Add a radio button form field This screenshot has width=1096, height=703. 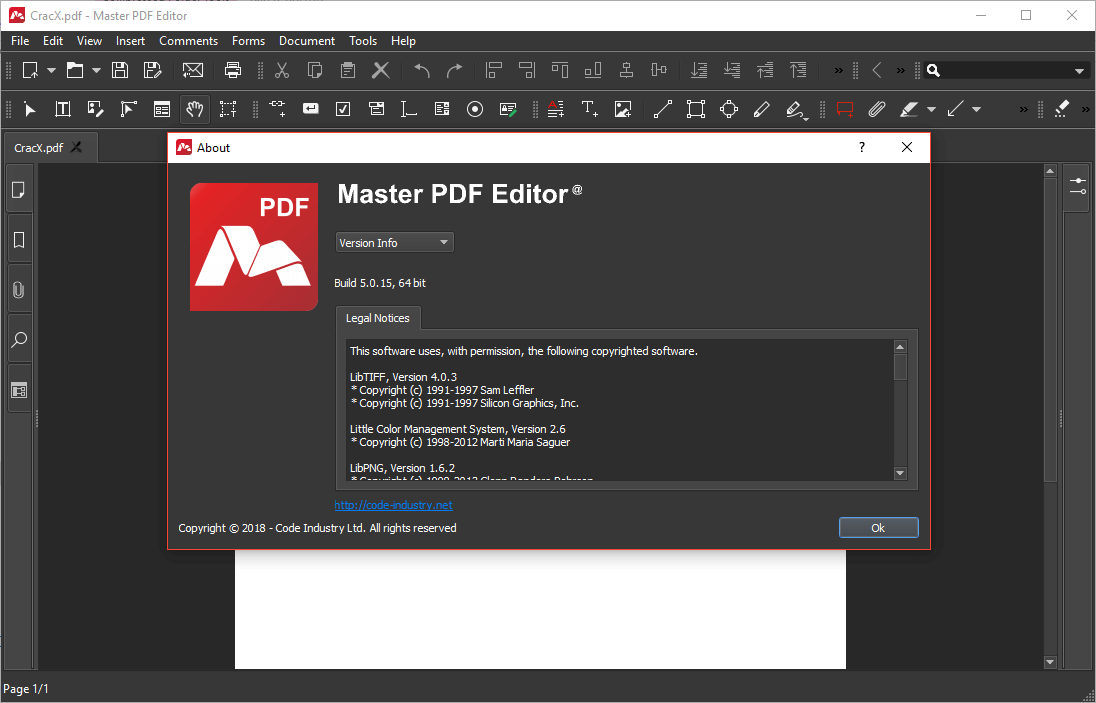tap(475, 109)
